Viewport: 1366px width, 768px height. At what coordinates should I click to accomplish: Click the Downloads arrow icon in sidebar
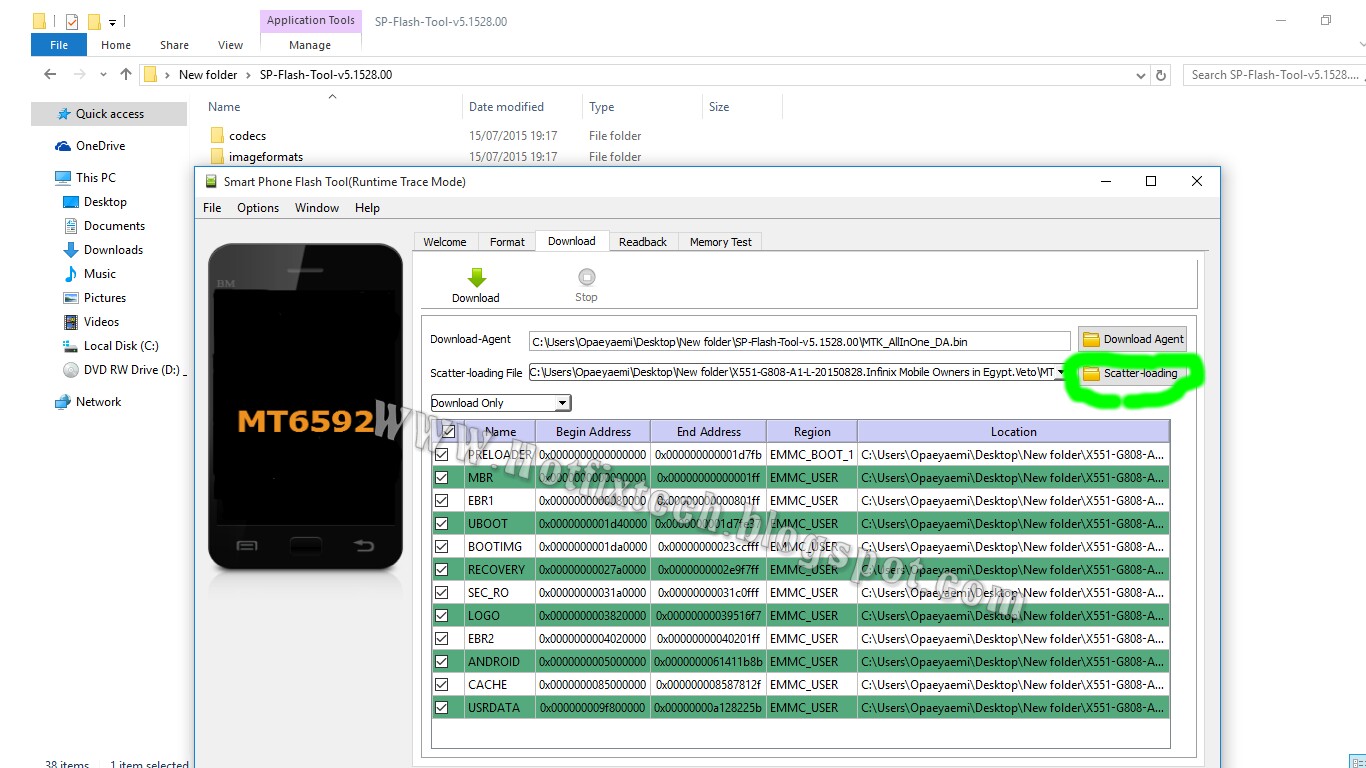tap(71, 250)
